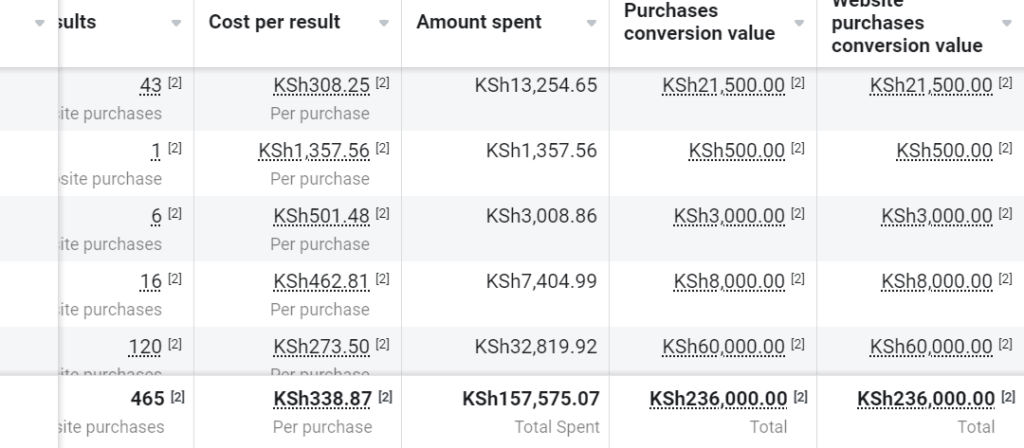Viewport: 1024px width, 448px height.
Task: Click the KSh21,500.00 purchases conversion value
Action: coord(723,86)
